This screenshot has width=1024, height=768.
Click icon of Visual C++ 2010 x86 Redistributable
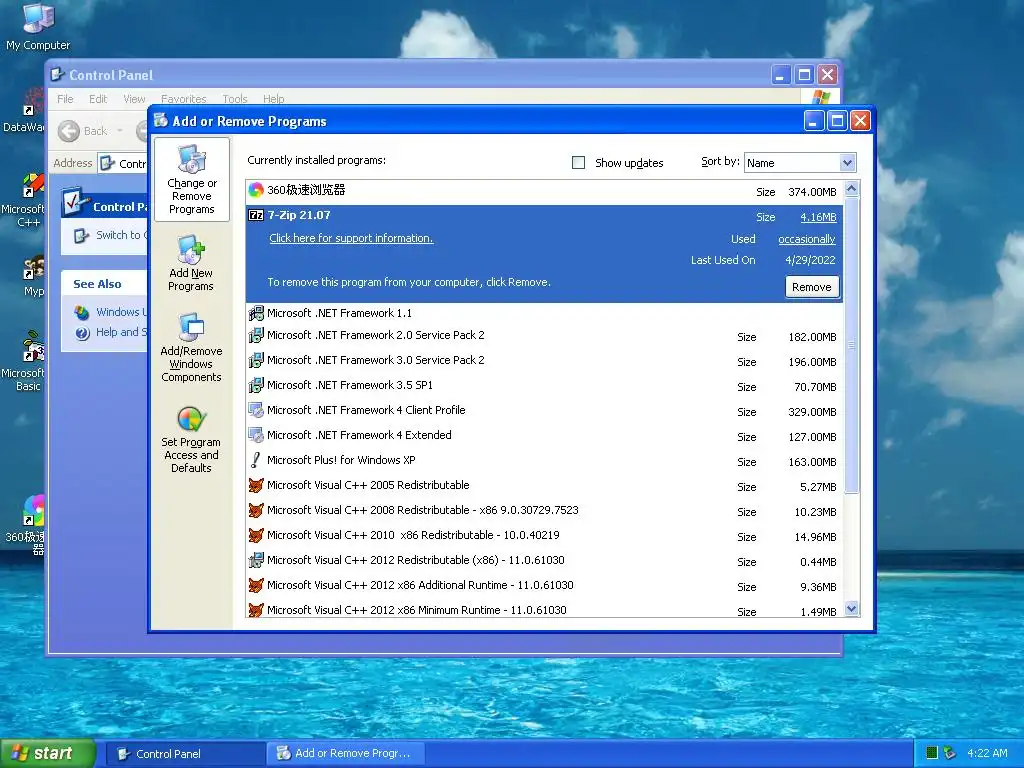point(256,536)
